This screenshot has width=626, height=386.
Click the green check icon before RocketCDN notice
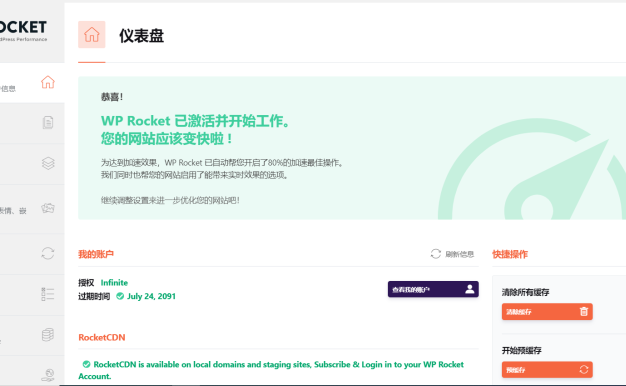pos(86,364)
